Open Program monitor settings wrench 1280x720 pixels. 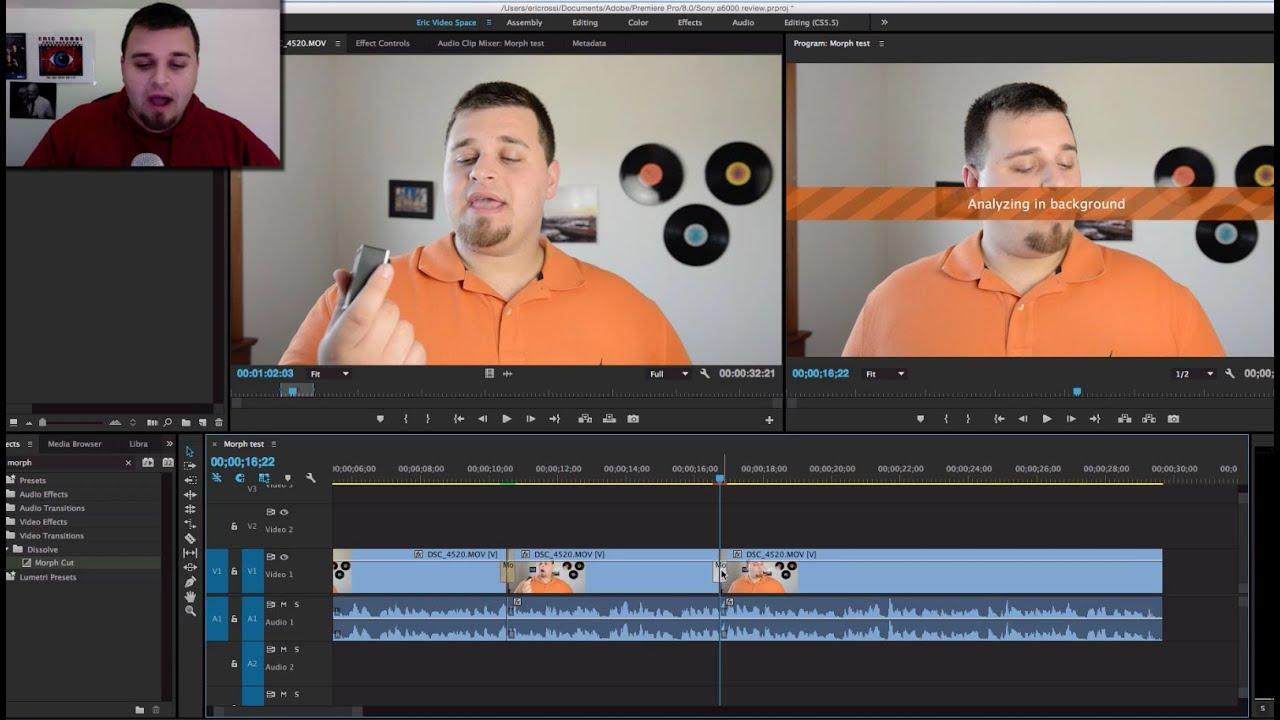coord(1230,373)
